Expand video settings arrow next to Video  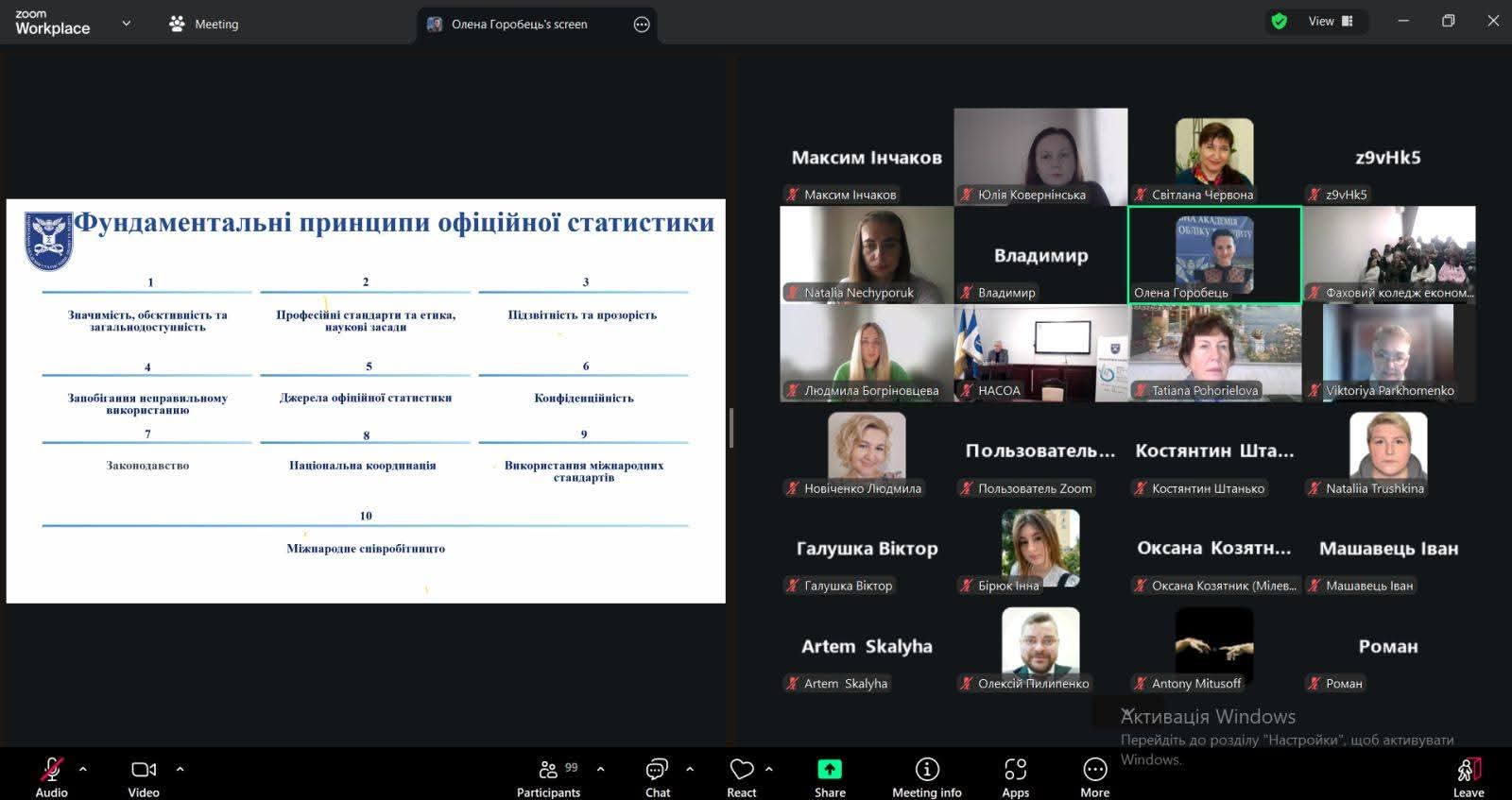180,769
